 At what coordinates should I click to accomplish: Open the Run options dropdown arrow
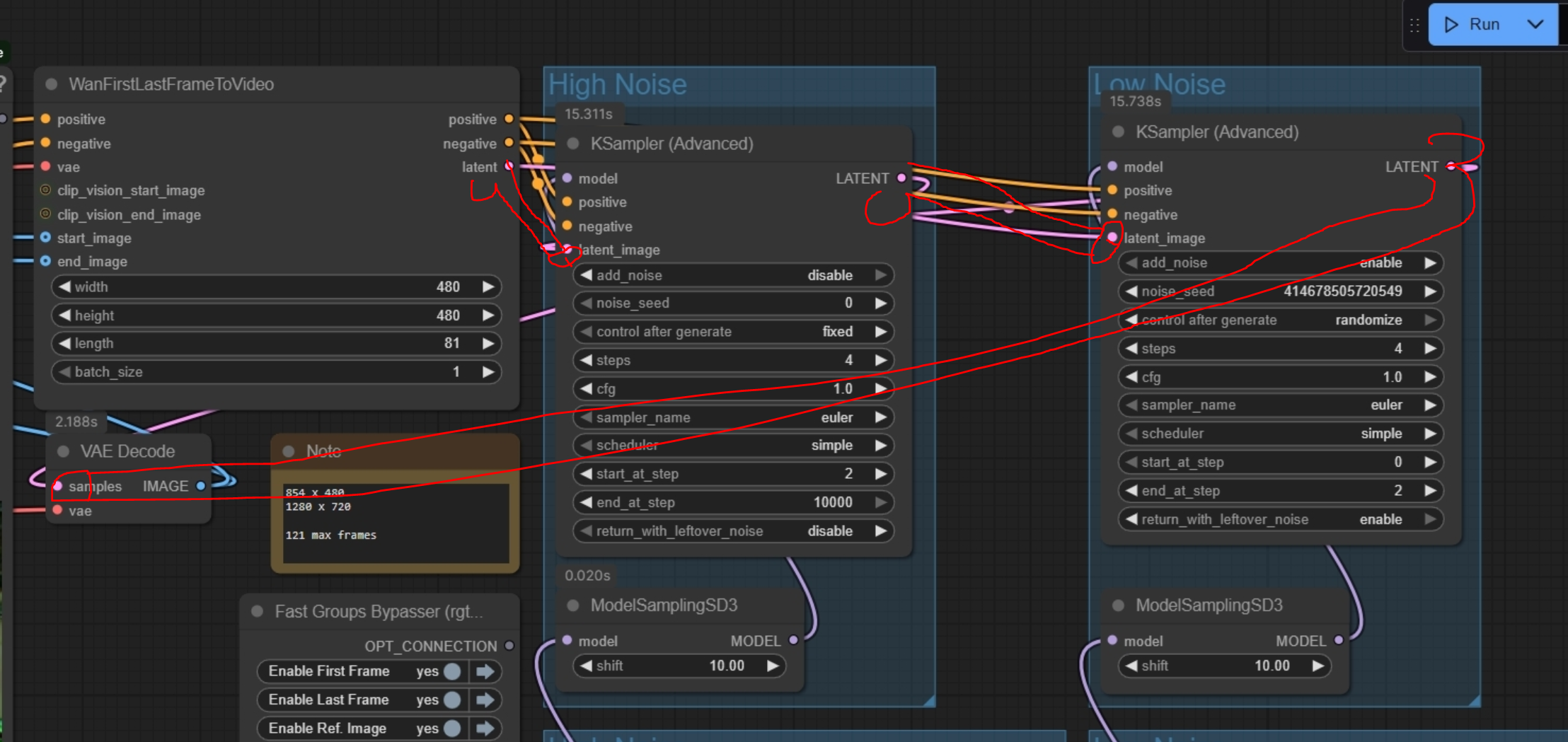1535,25
